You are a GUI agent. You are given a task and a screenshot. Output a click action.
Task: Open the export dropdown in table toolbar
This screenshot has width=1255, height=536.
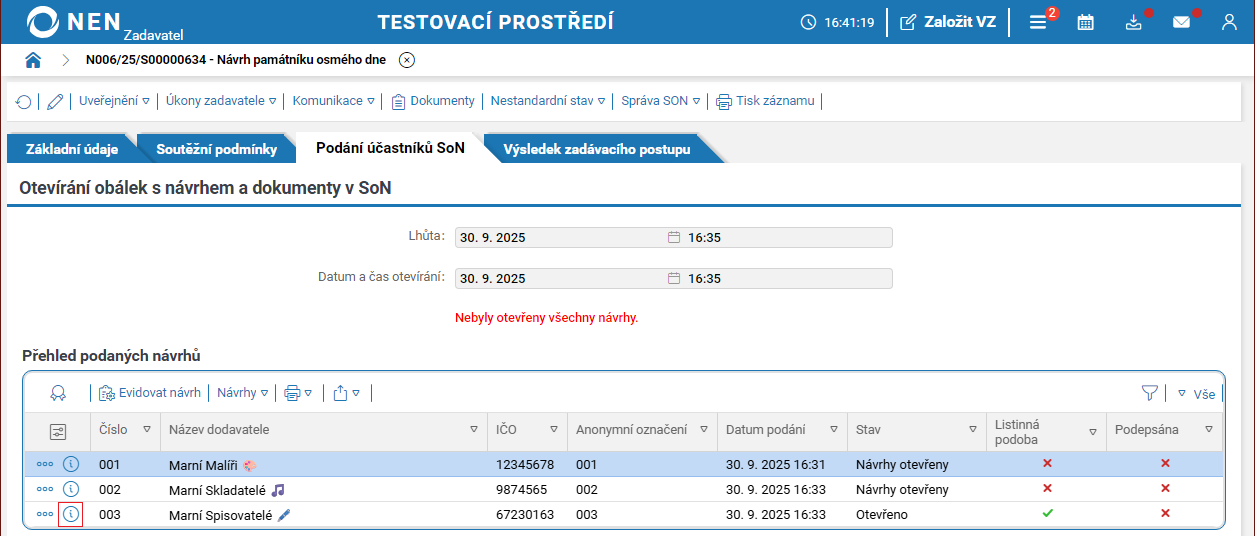pos(346,393)
